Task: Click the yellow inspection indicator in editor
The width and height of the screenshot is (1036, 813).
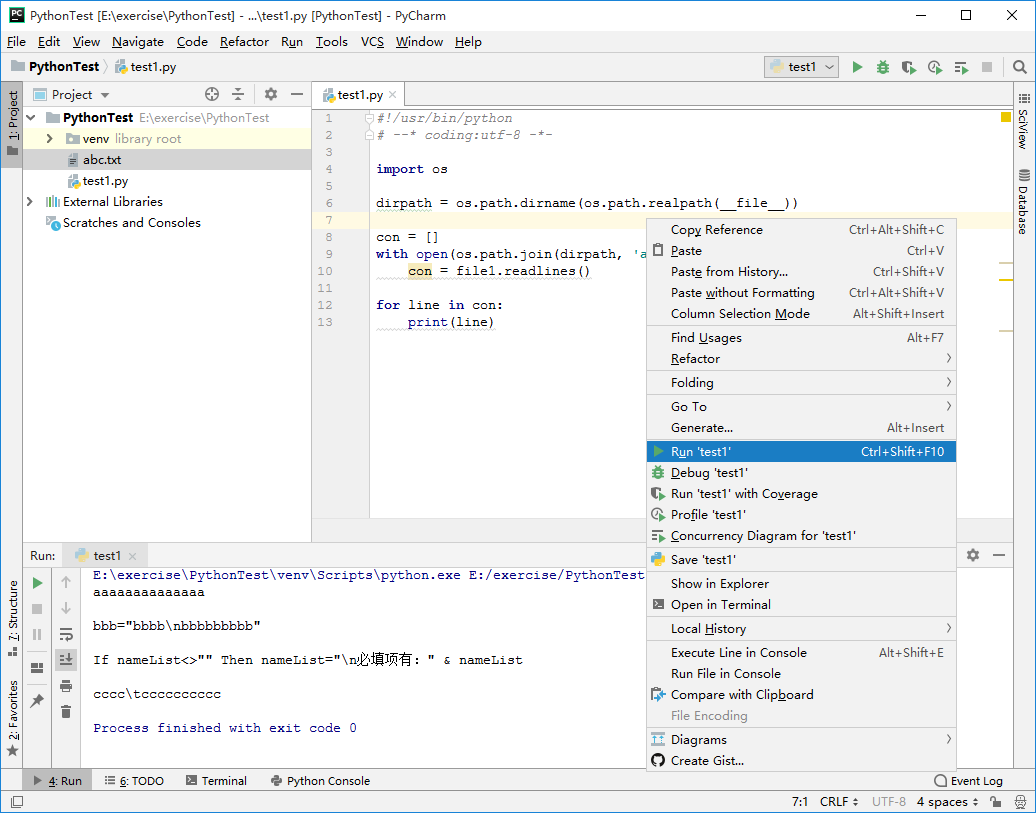Action: (1006, 117)
